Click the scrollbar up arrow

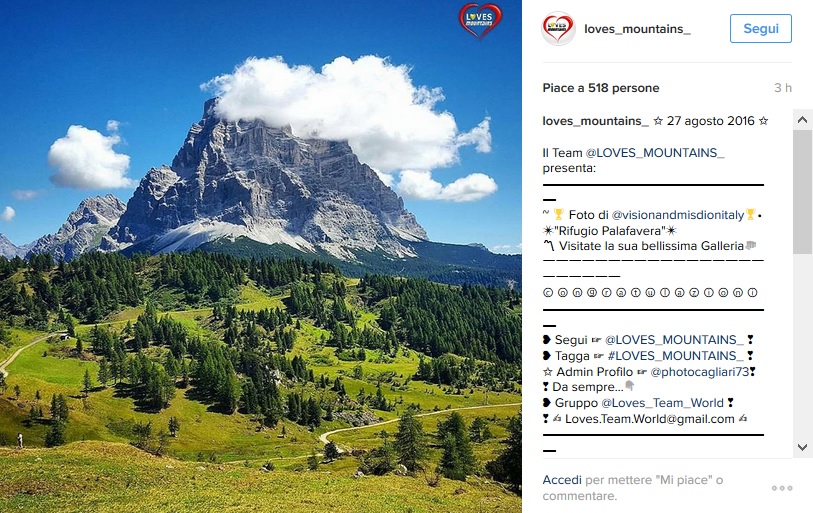803,120
